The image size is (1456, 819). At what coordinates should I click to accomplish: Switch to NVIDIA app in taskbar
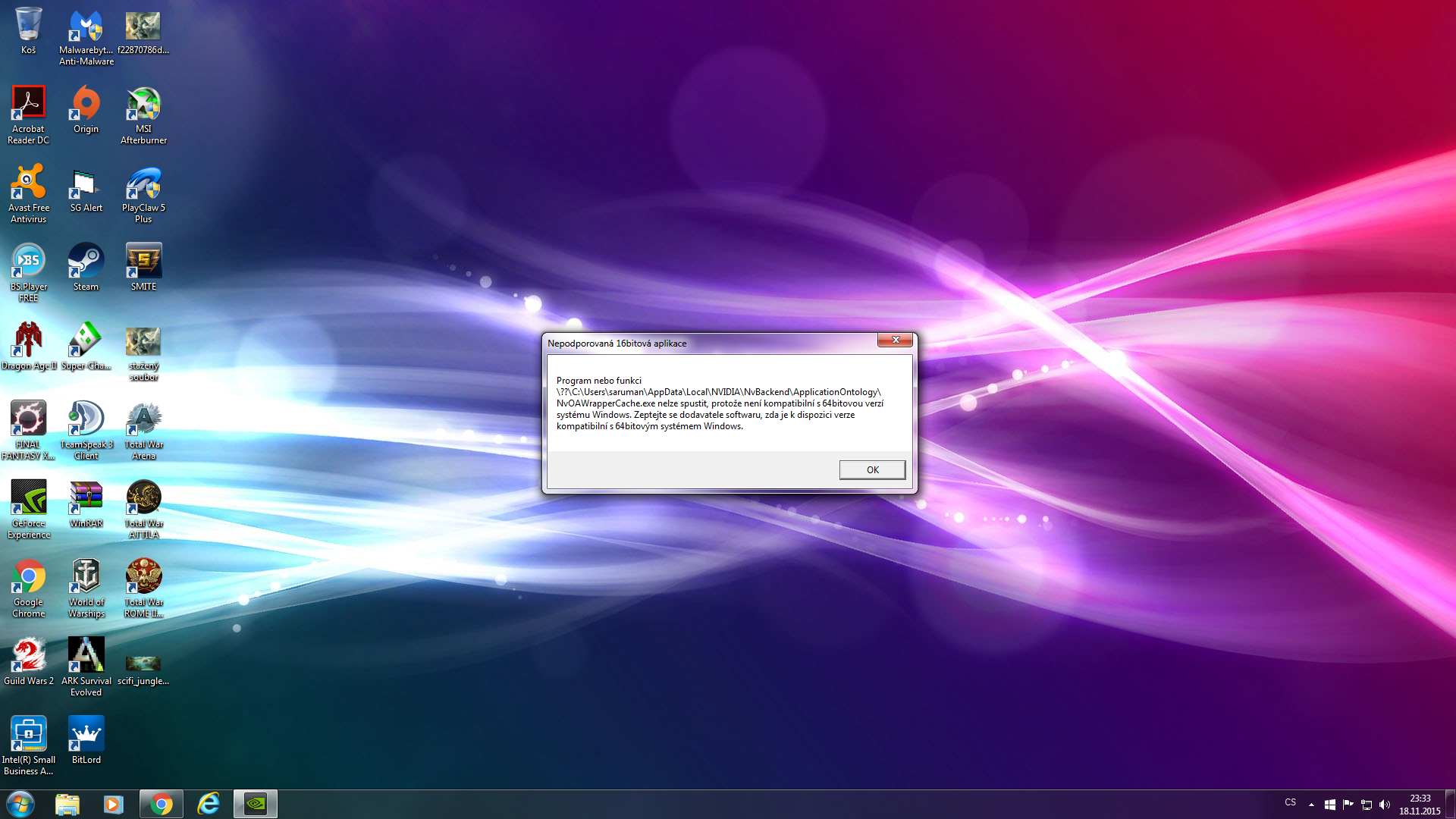[256, 804]
